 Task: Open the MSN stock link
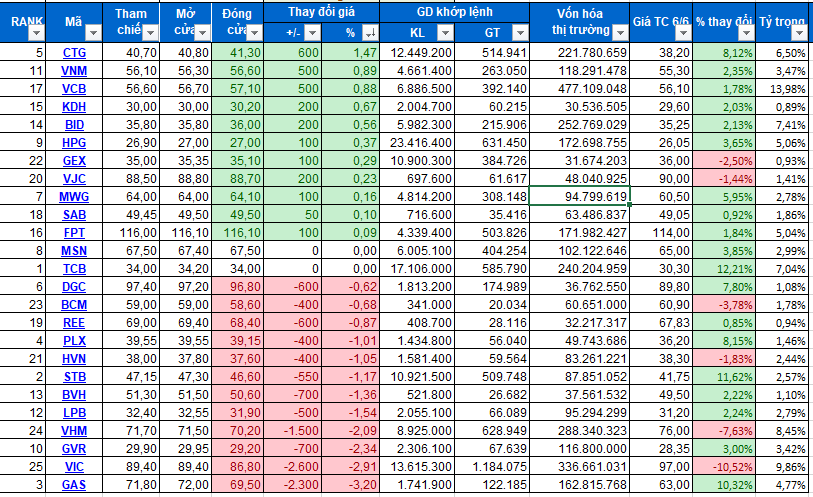point(74,251)
